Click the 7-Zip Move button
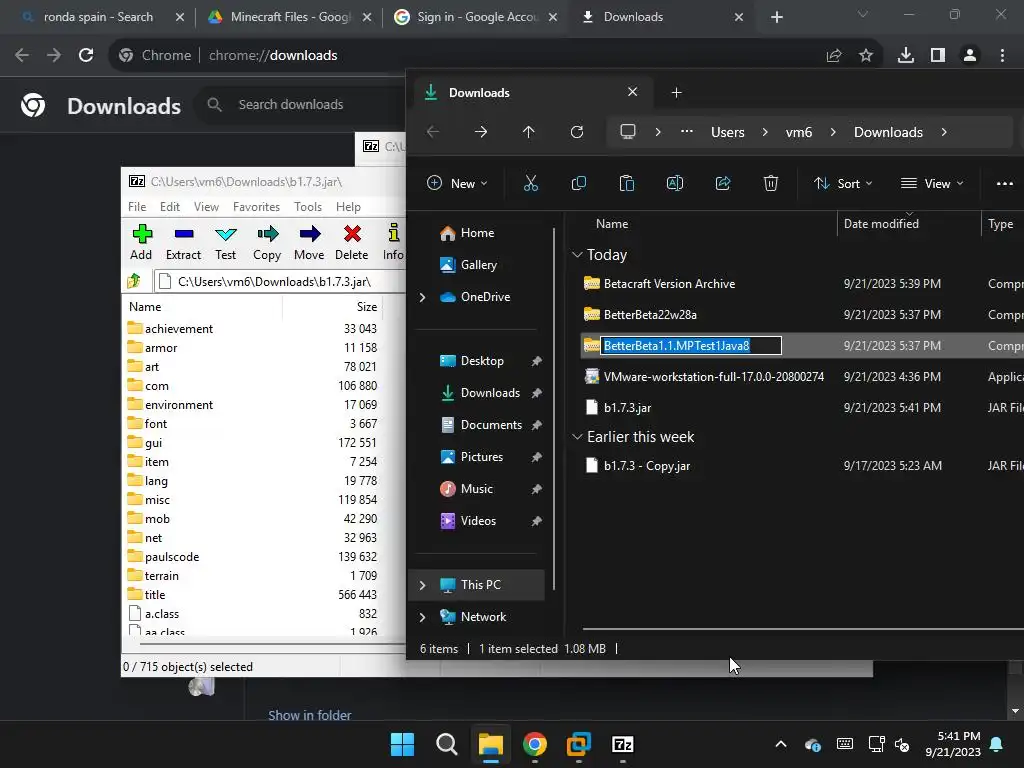 [309, 242]
